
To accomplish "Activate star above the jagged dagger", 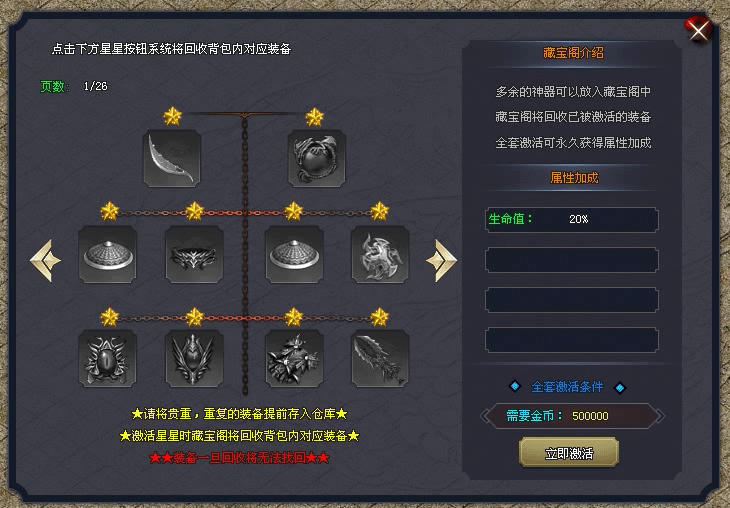I will 379,317.
